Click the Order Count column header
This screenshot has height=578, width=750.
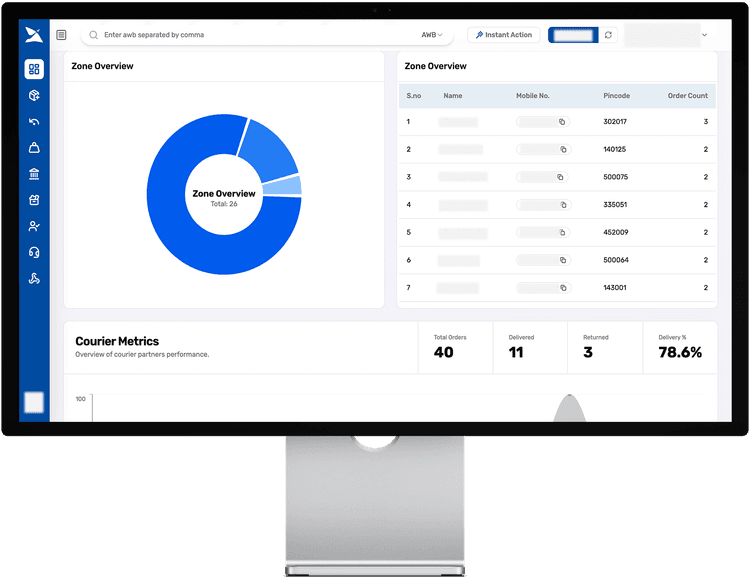687,96
